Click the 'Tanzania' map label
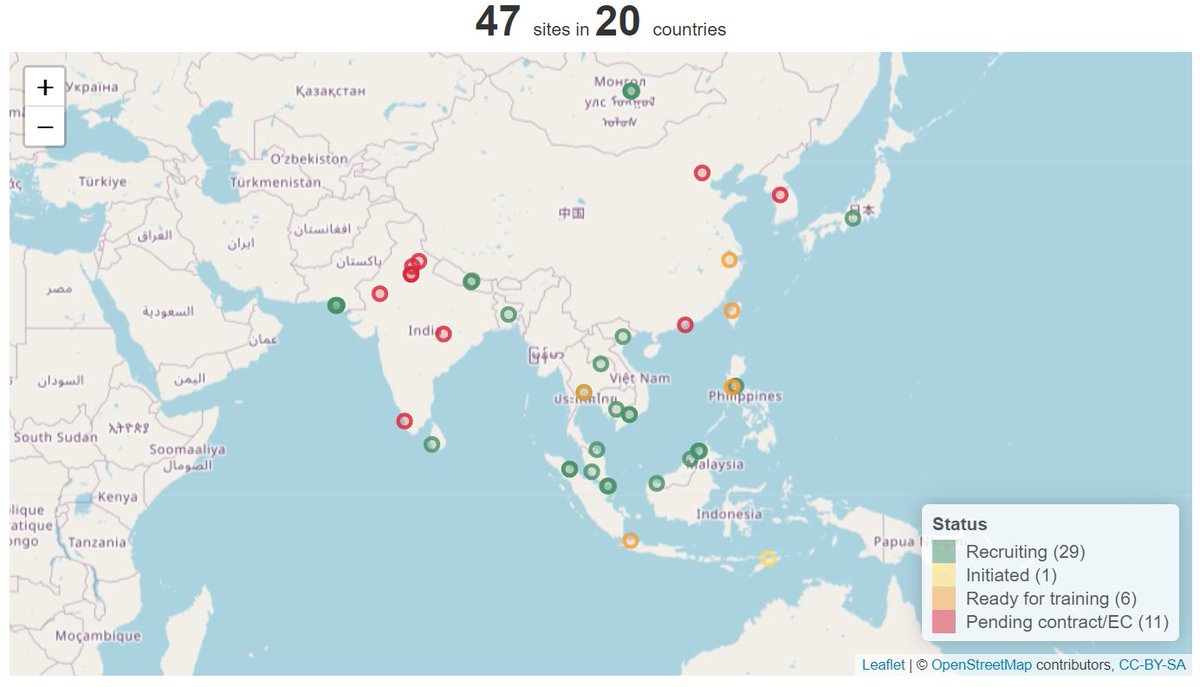The width and height of the screenshot is (1200, 687). coord(98,542)
